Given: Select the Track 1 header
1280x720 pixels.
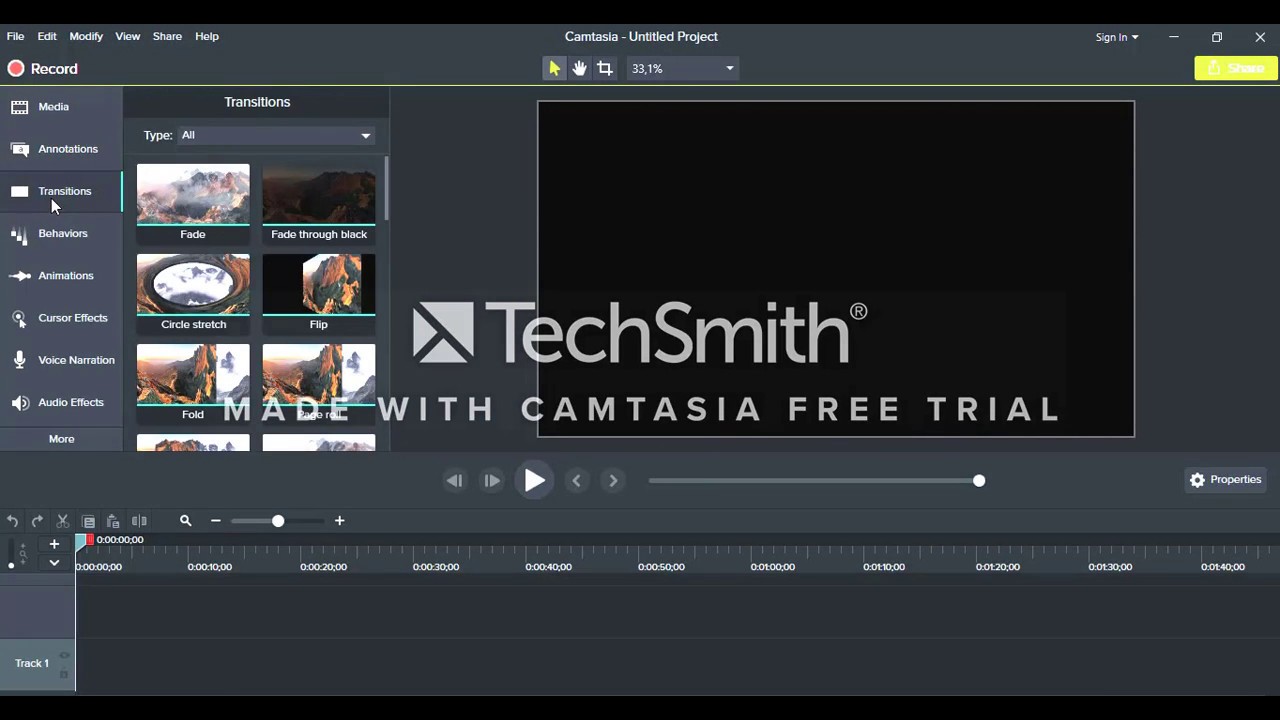Looking at the screenshot, I should 37,664.
